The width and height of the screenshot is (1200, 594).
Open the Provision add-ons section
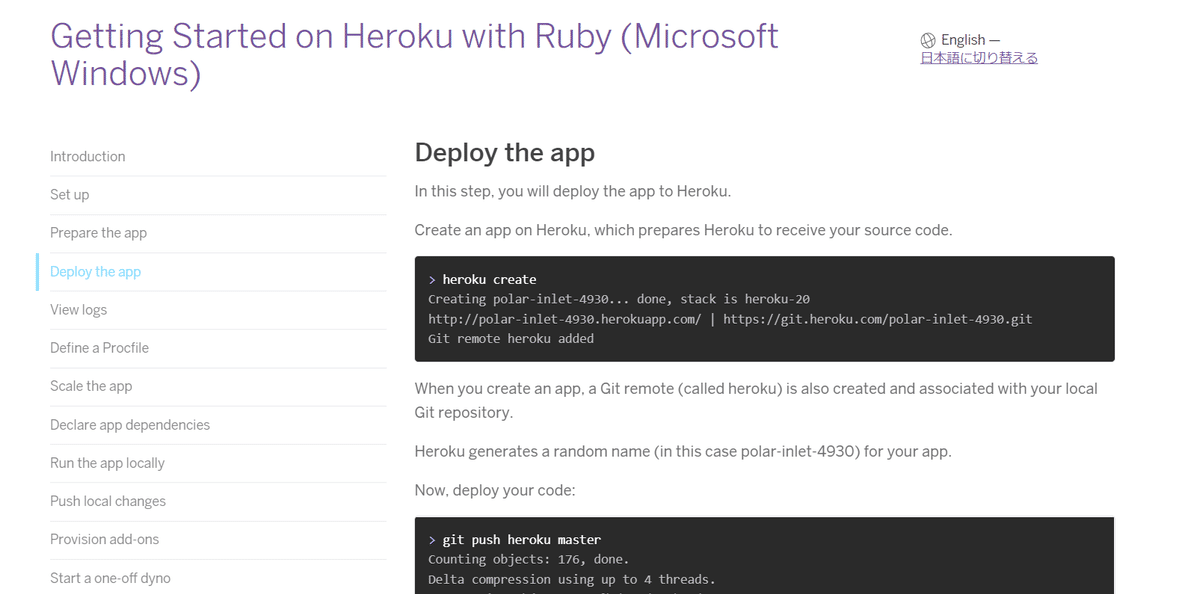click(105, 539)
